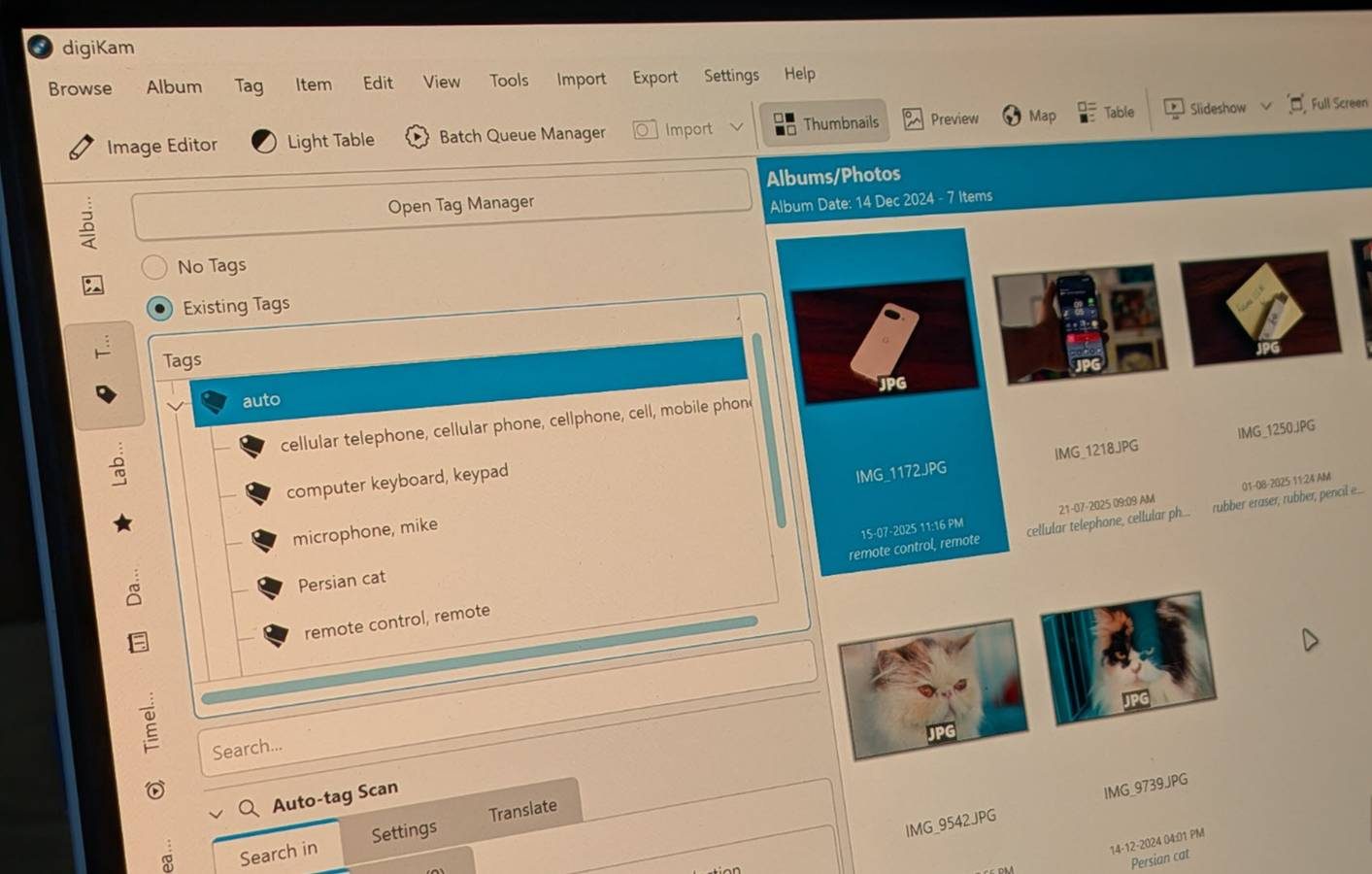Show the Preview mode
The image size is (1372, 874).
point(940,118)
